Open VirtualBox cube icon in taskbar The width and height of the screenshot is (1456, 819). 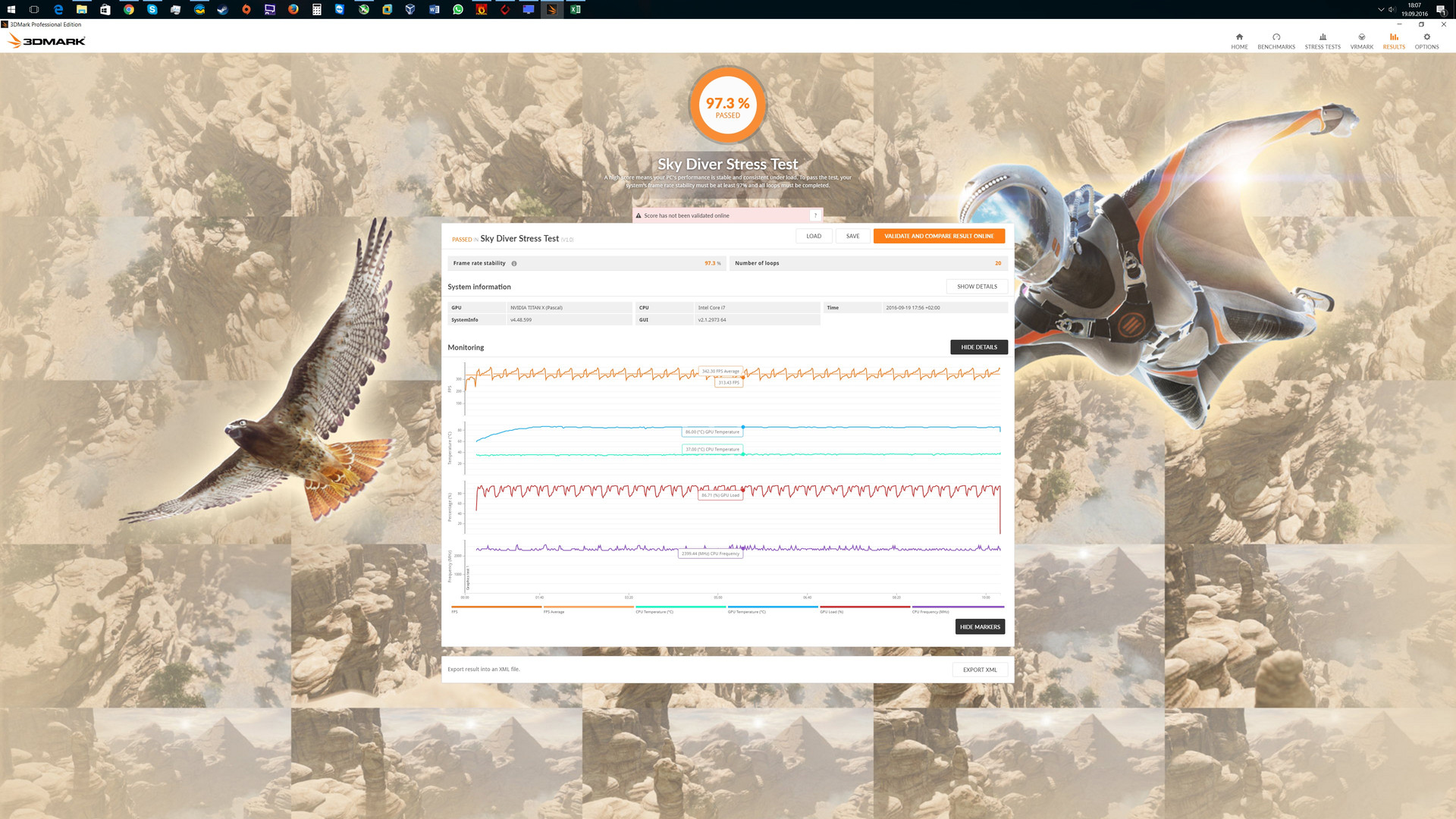410,9
